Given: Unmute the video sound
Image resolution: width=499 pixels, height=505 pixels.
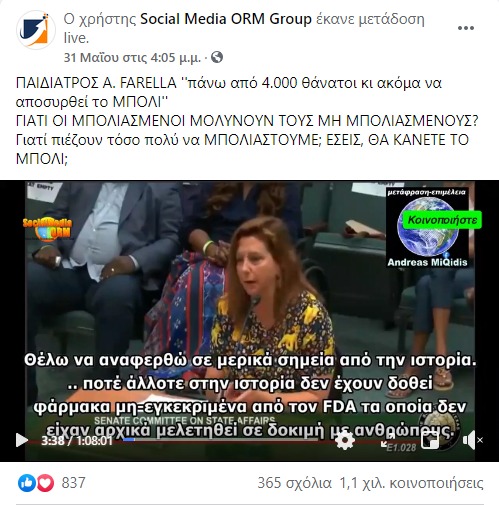Looking at the screenshot, I should coord(473,440).
